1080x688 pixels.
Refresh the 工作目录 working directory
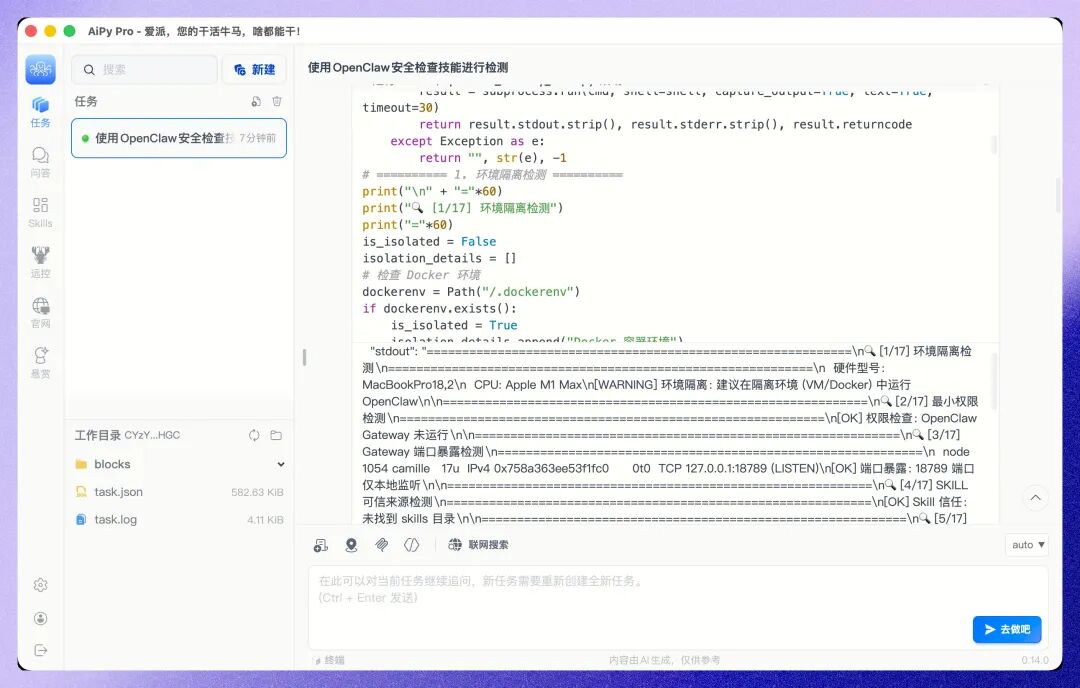tap(254, 435)
